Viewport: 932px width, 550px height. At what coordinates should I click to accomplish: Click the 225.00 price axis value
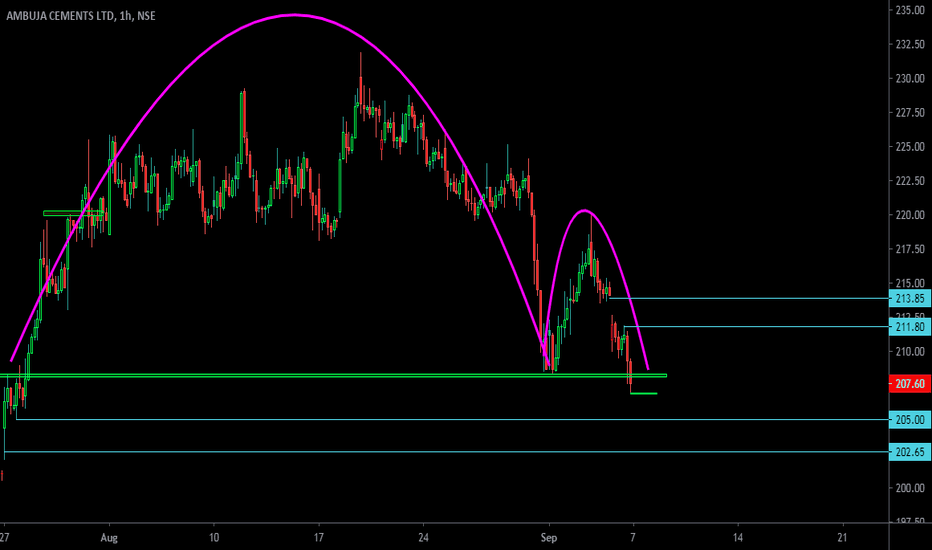(x=910, y=146)
